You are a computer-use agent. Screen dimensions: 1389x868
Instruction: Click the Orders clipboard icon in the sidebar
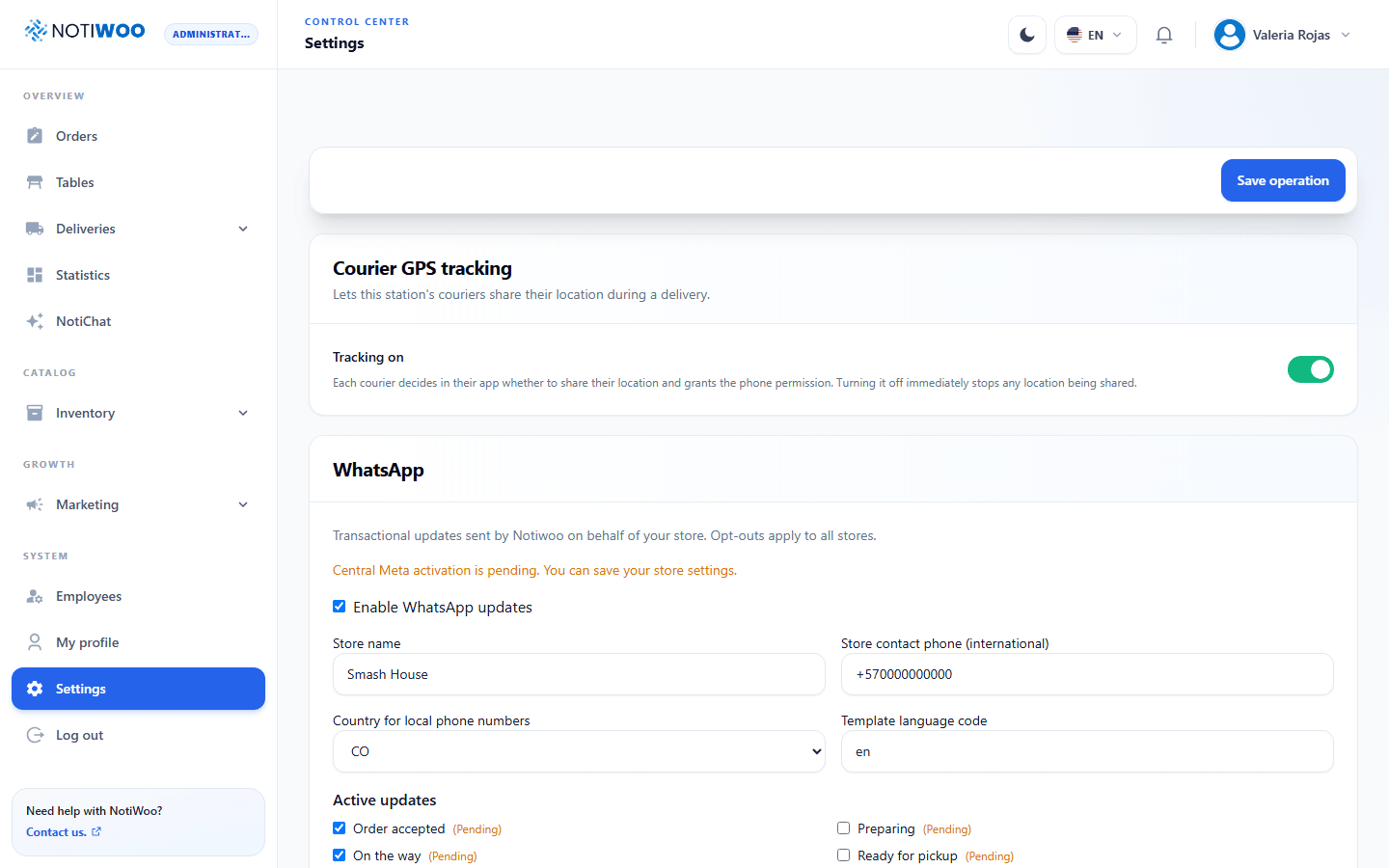pos(35,136)
